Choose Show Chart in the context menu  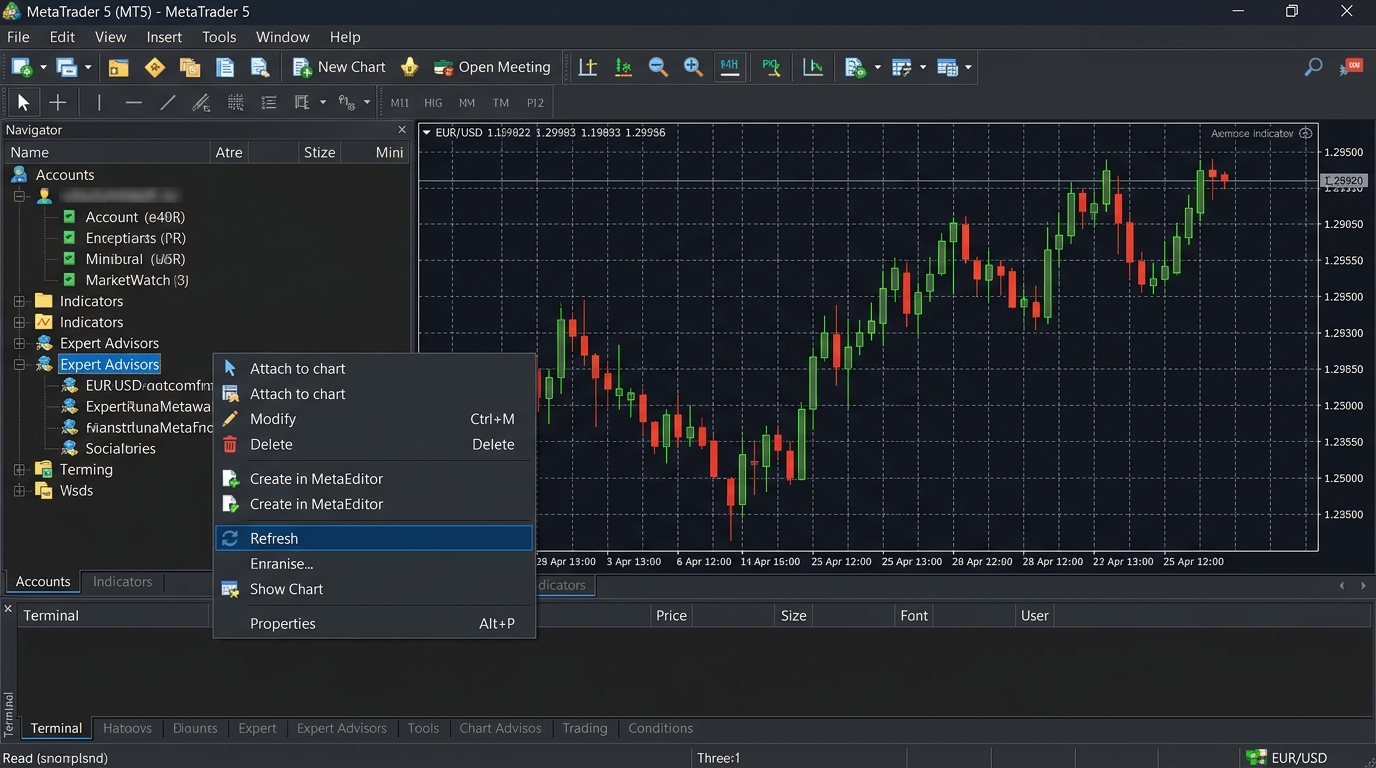pos(375,589)
